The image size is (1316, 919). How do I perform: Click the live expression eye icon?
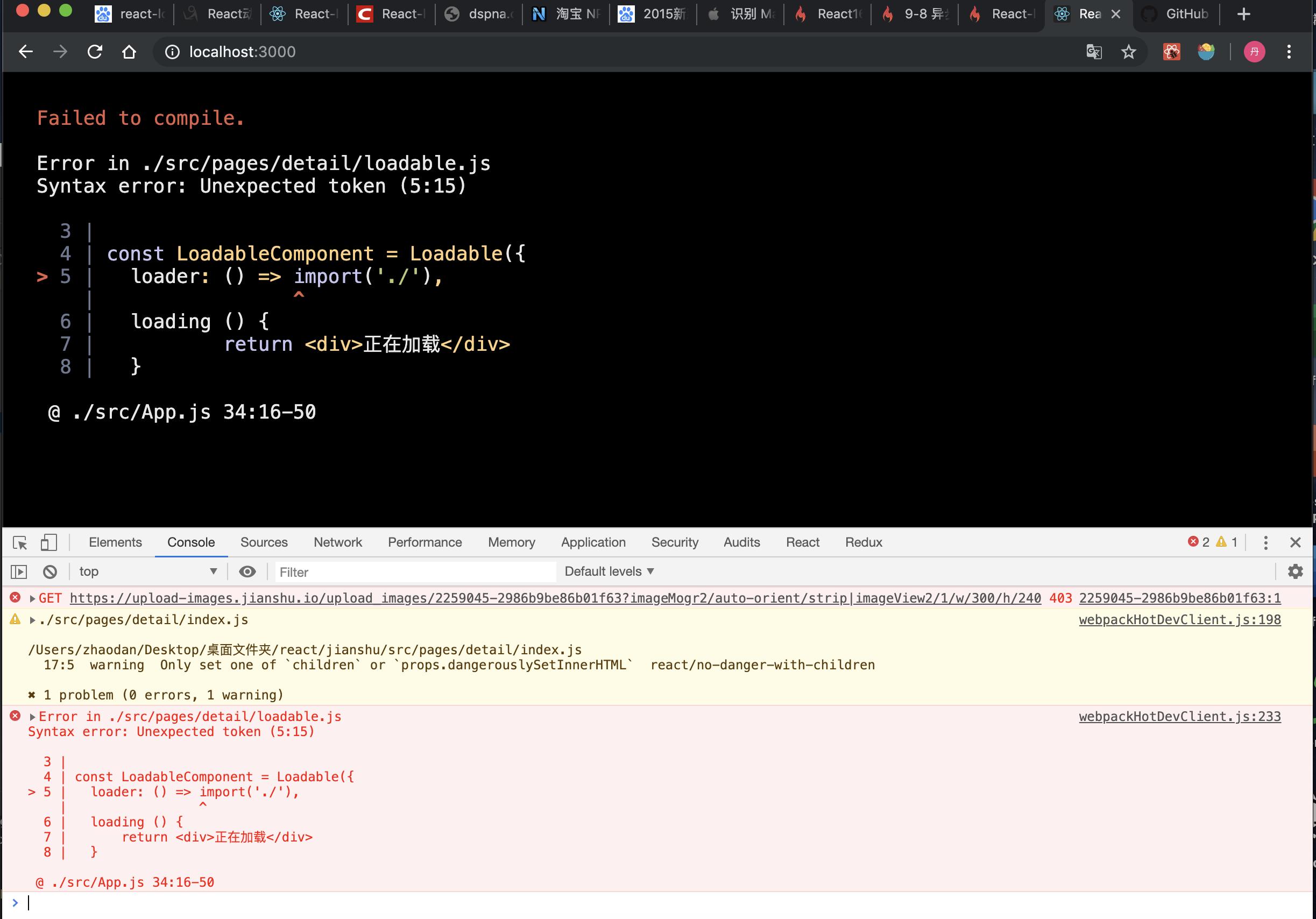(247, 571)
